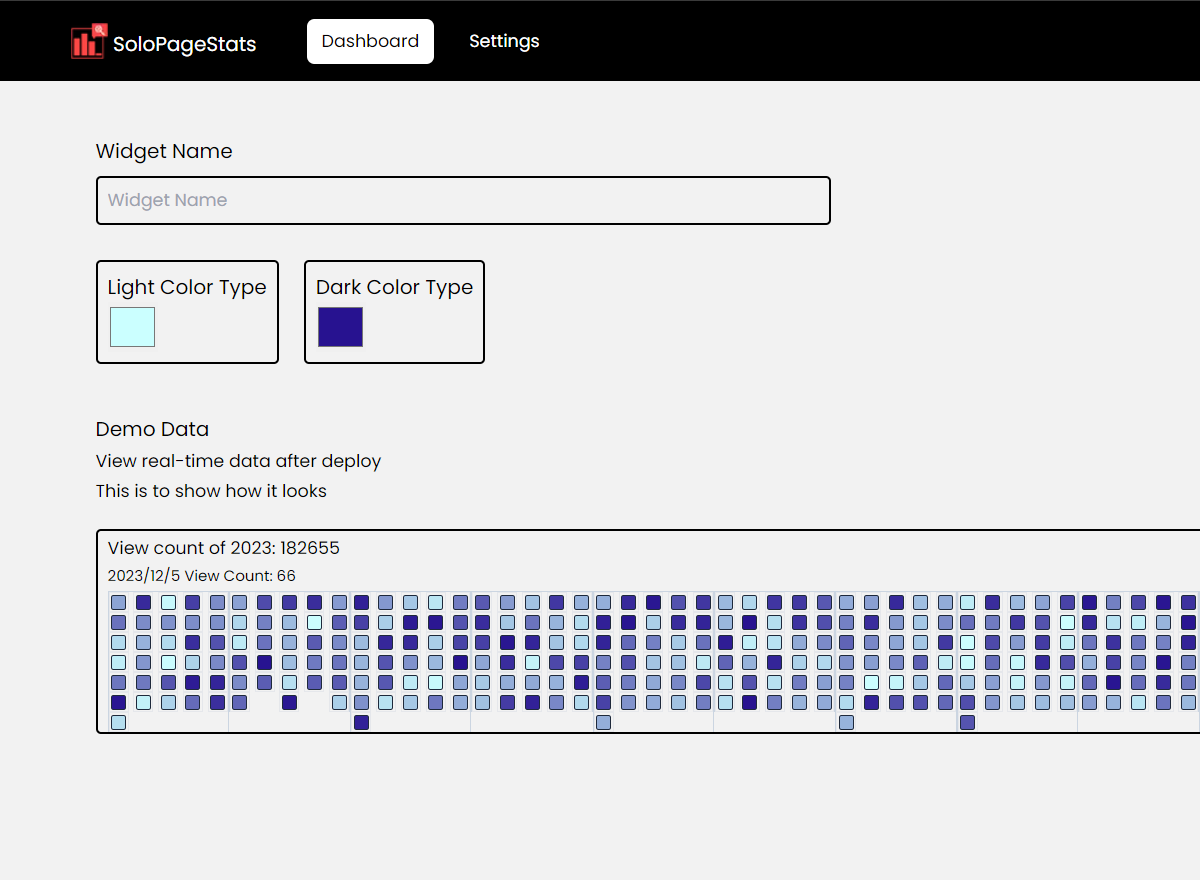Open the Dark Color Type swatch picker
1200x880 pixels.
tap(340, 327)
